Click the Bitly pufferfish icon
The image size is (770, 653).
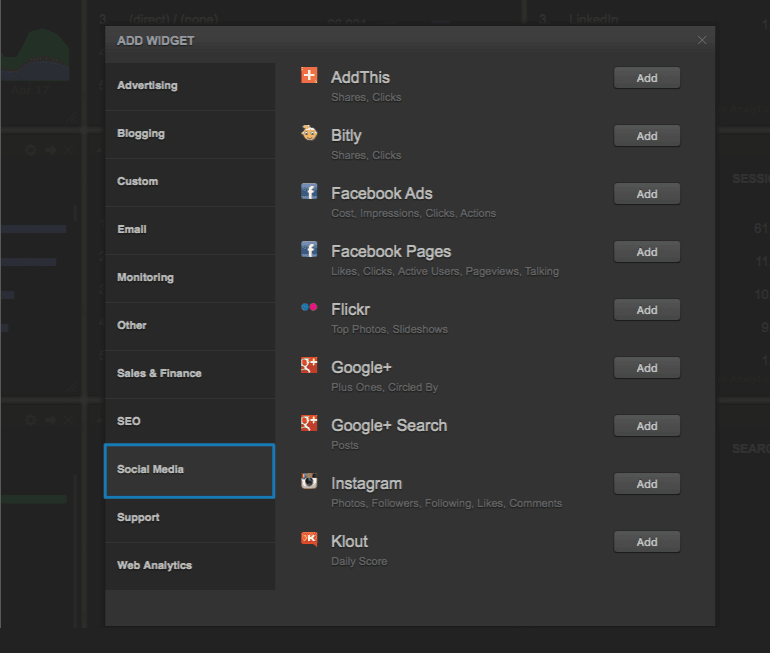click(309, 133)
